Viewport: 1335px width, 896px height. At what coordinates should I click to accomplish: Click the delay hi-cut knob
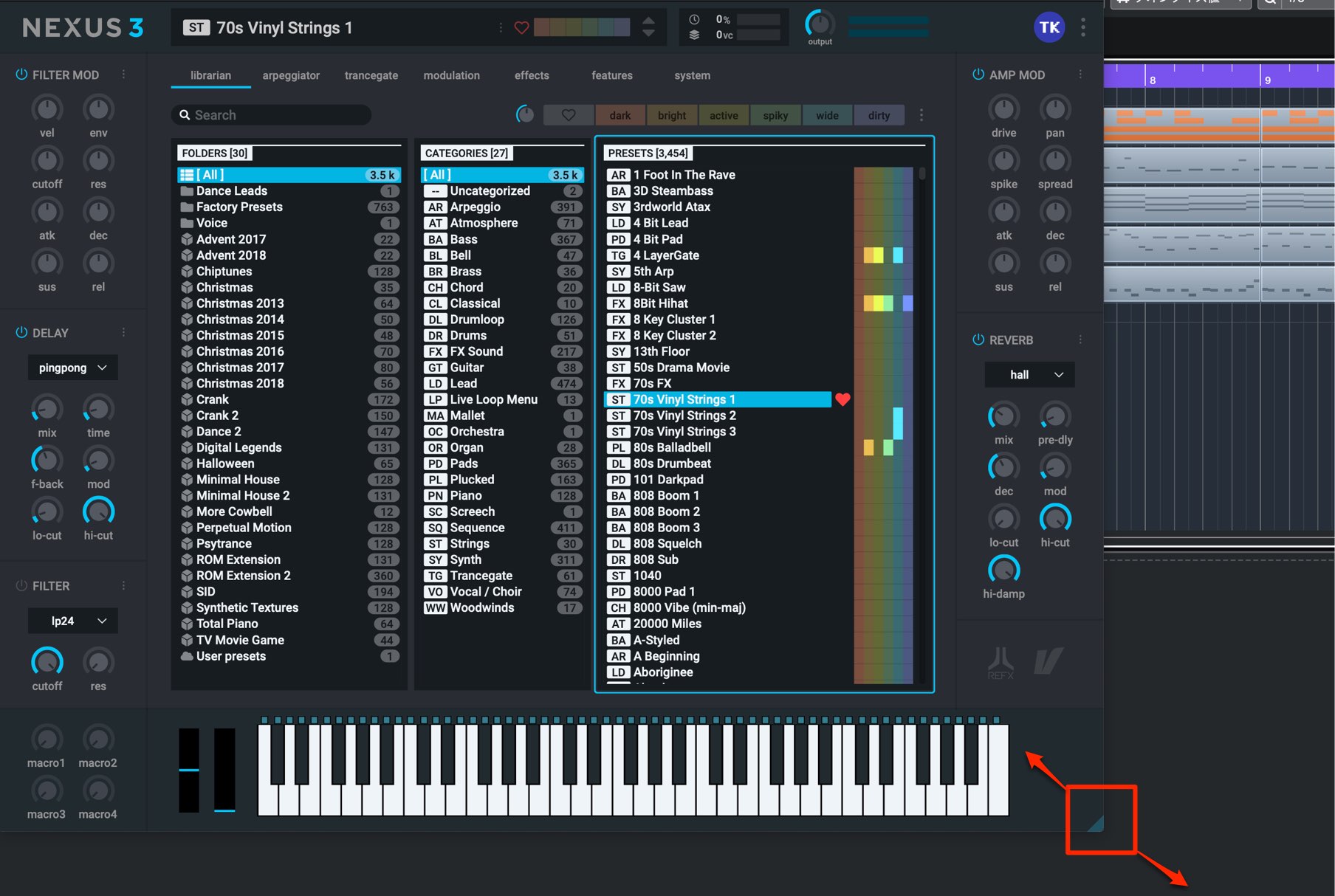coord(98,511)
